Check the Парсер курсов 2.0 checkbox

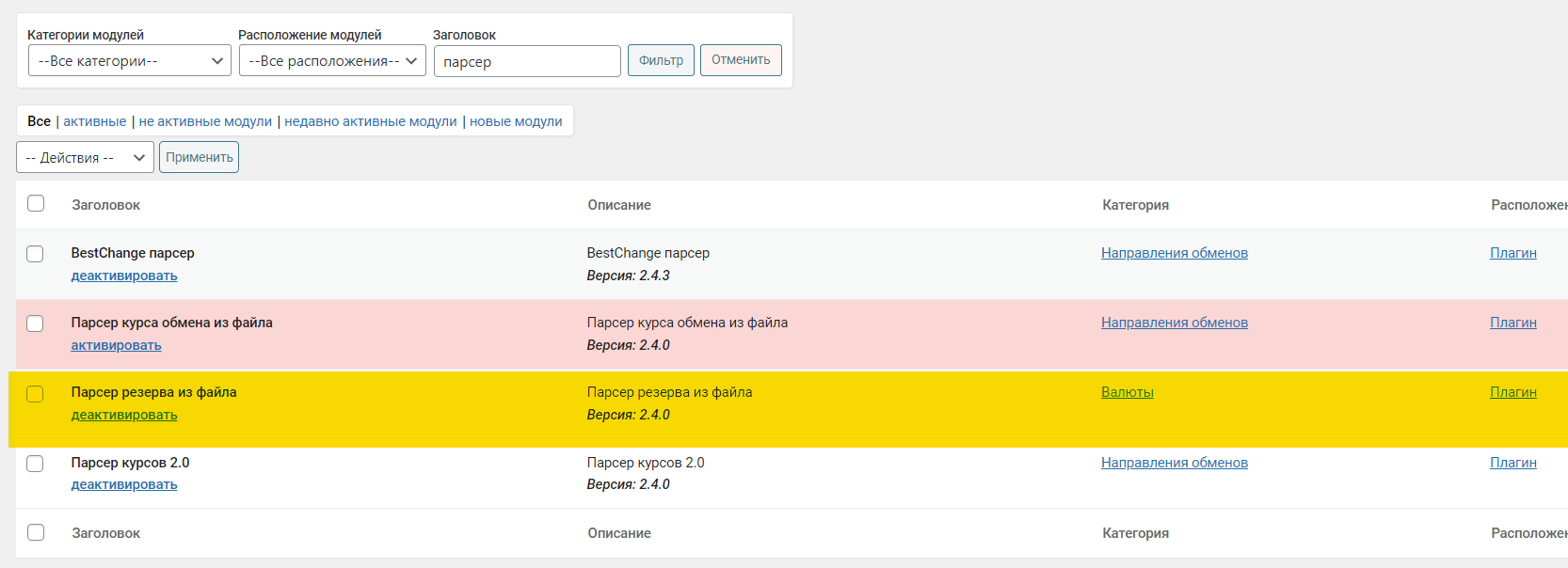[36, 464]
